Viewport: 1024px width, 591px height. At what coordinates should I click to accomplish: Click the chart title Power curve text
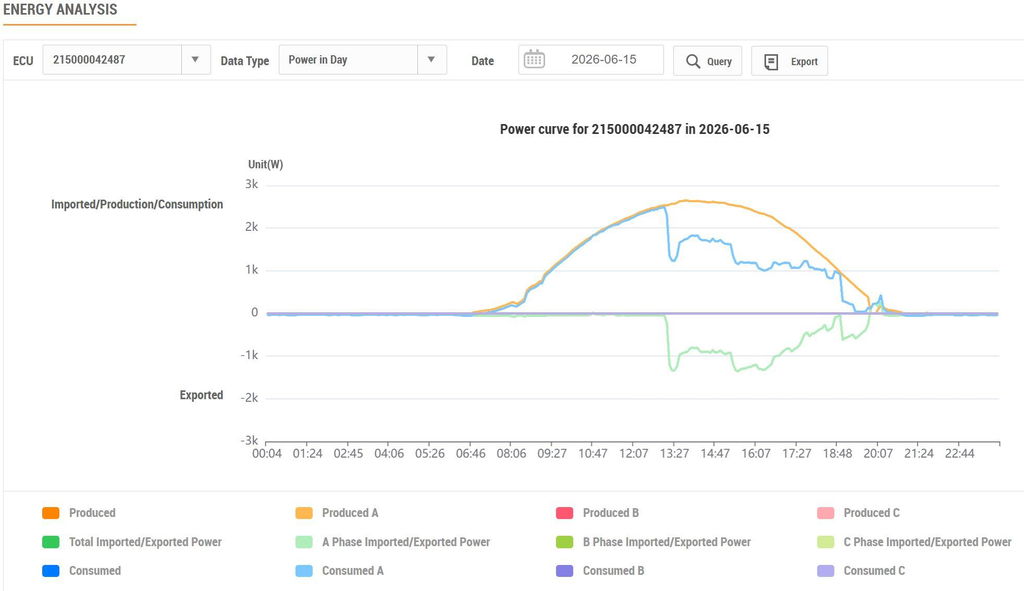[635, 129]
